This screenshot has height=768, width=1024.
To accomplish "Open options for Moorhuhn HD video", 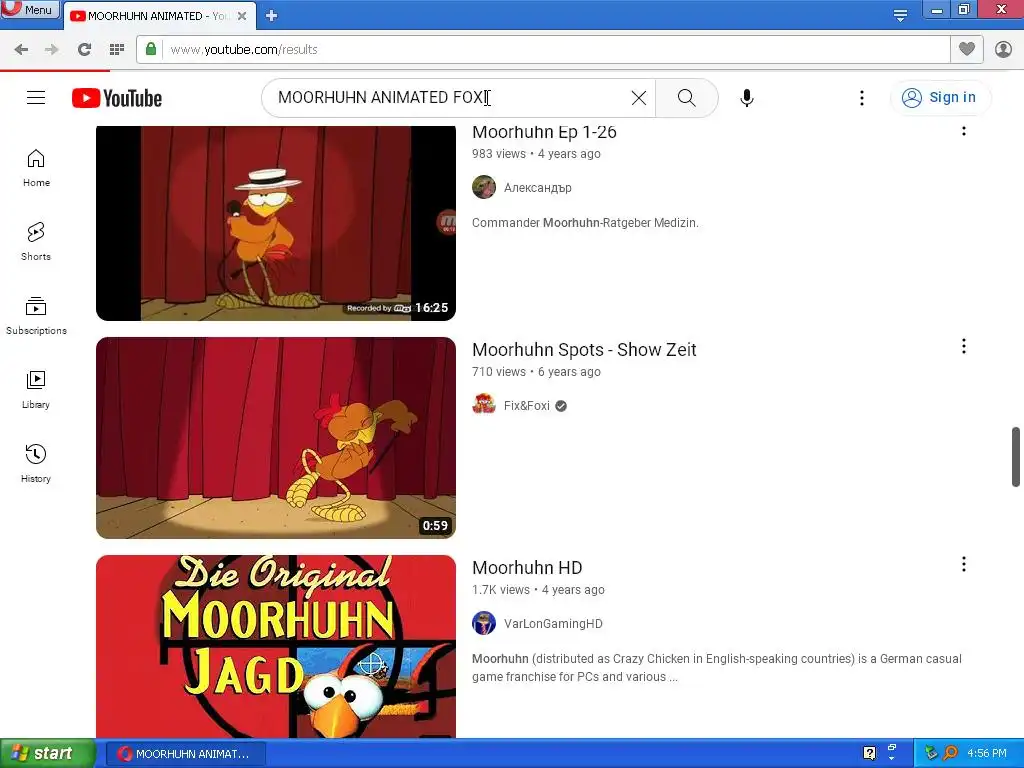I will [963, 564].
